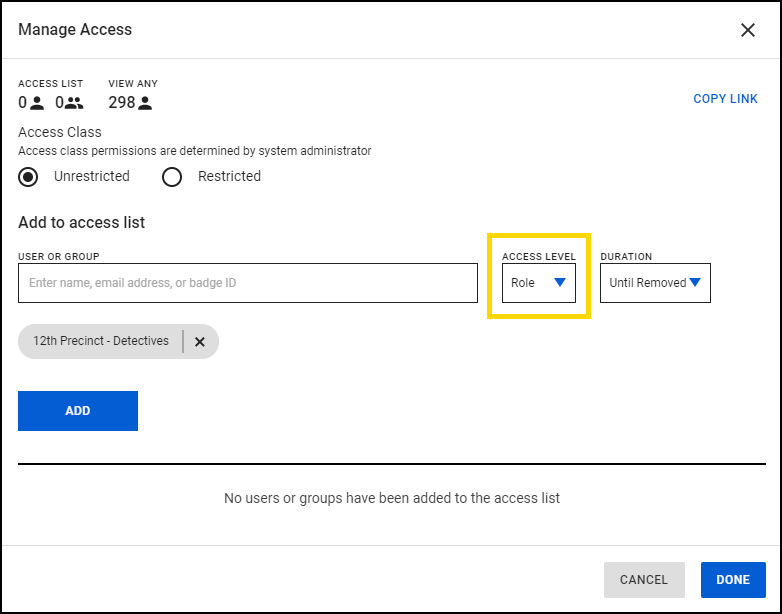Click the empty access list message
782x614 pixels.
pos(391,498)
